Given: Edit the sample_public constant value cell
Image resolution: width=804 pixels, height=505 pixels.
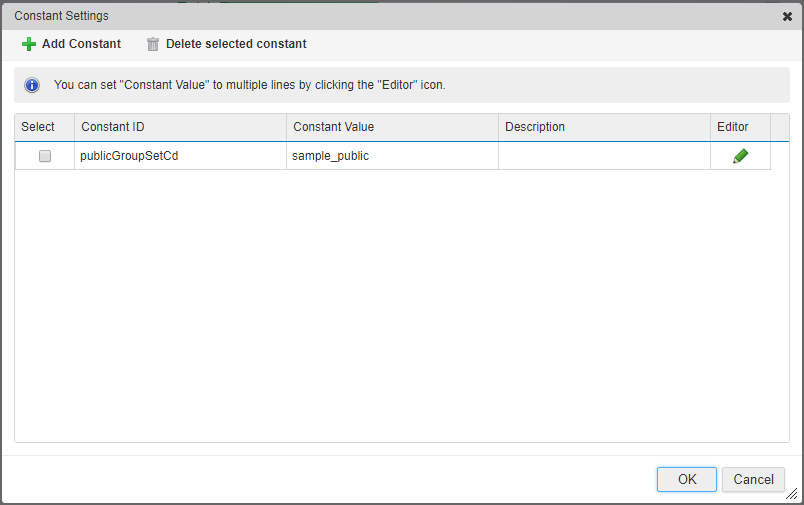Looking at the screenshot, I should (x=331, y=156).
